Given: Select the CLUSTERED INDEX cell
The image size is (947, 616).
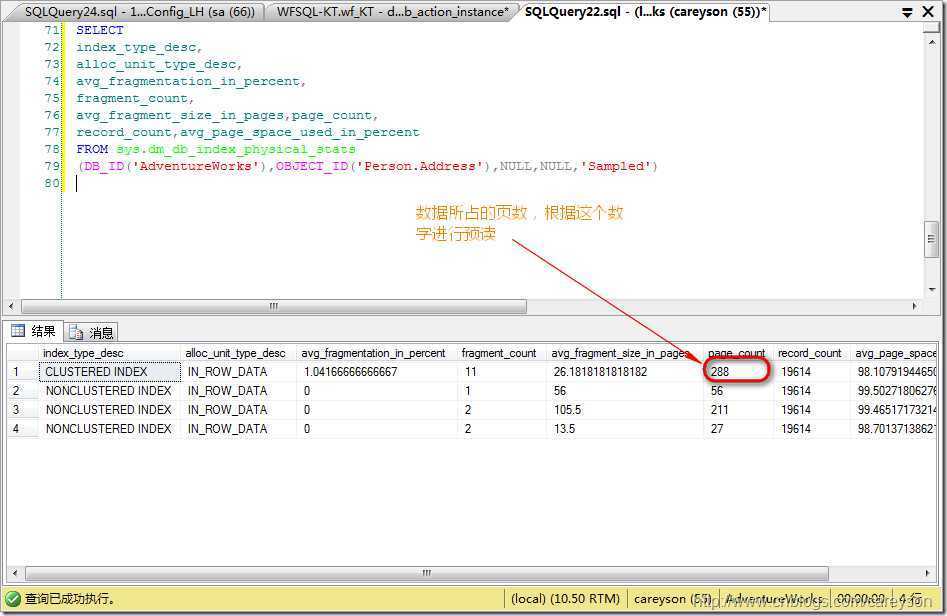Looking at the screenshot, I should pos(110,372).
